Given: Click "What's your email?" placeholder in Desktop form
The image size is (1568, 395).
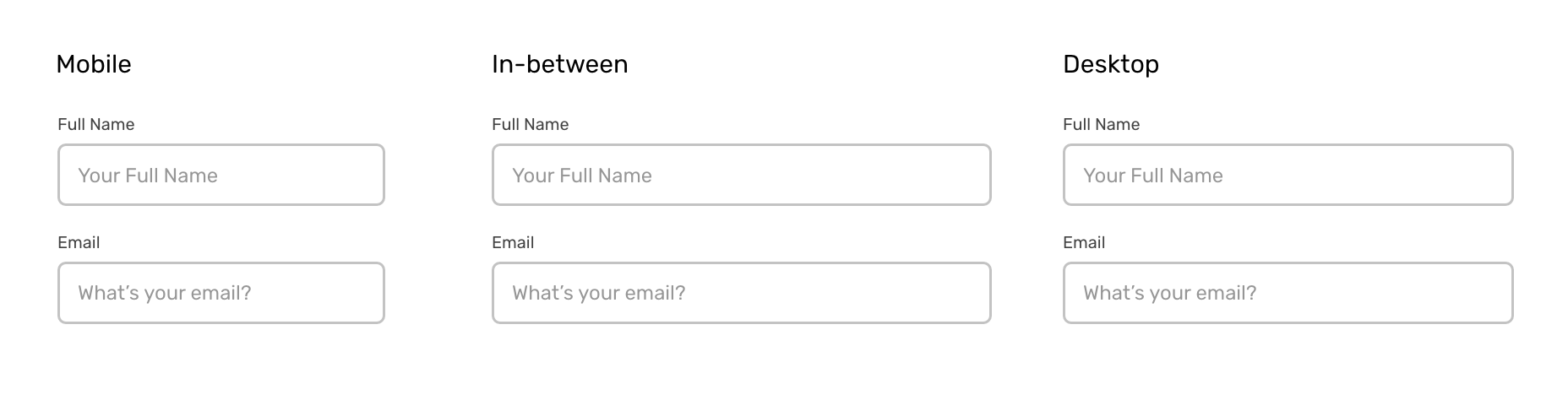Looking at the screenshot, I should pos(1169,293).
